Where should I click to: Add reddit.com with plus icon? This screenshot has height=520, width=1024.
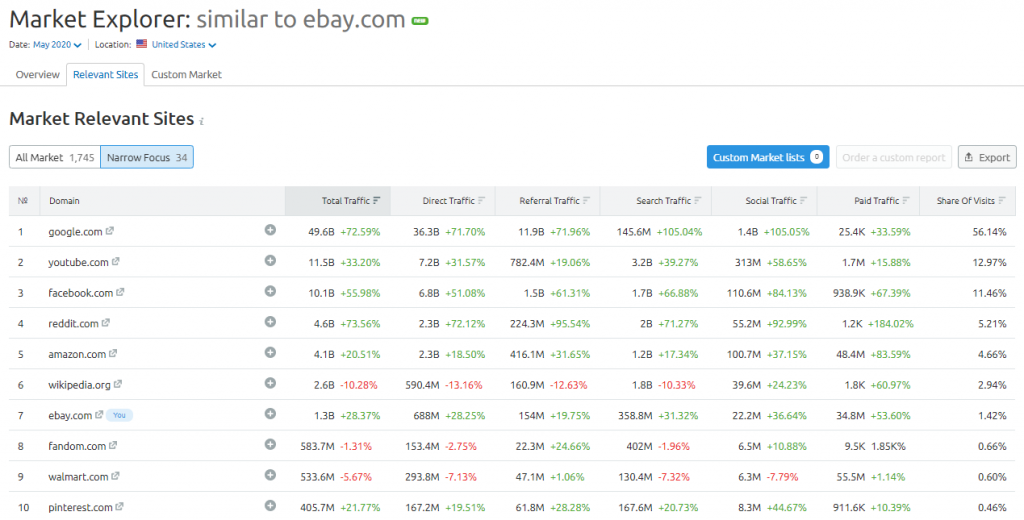coord(270,322)
